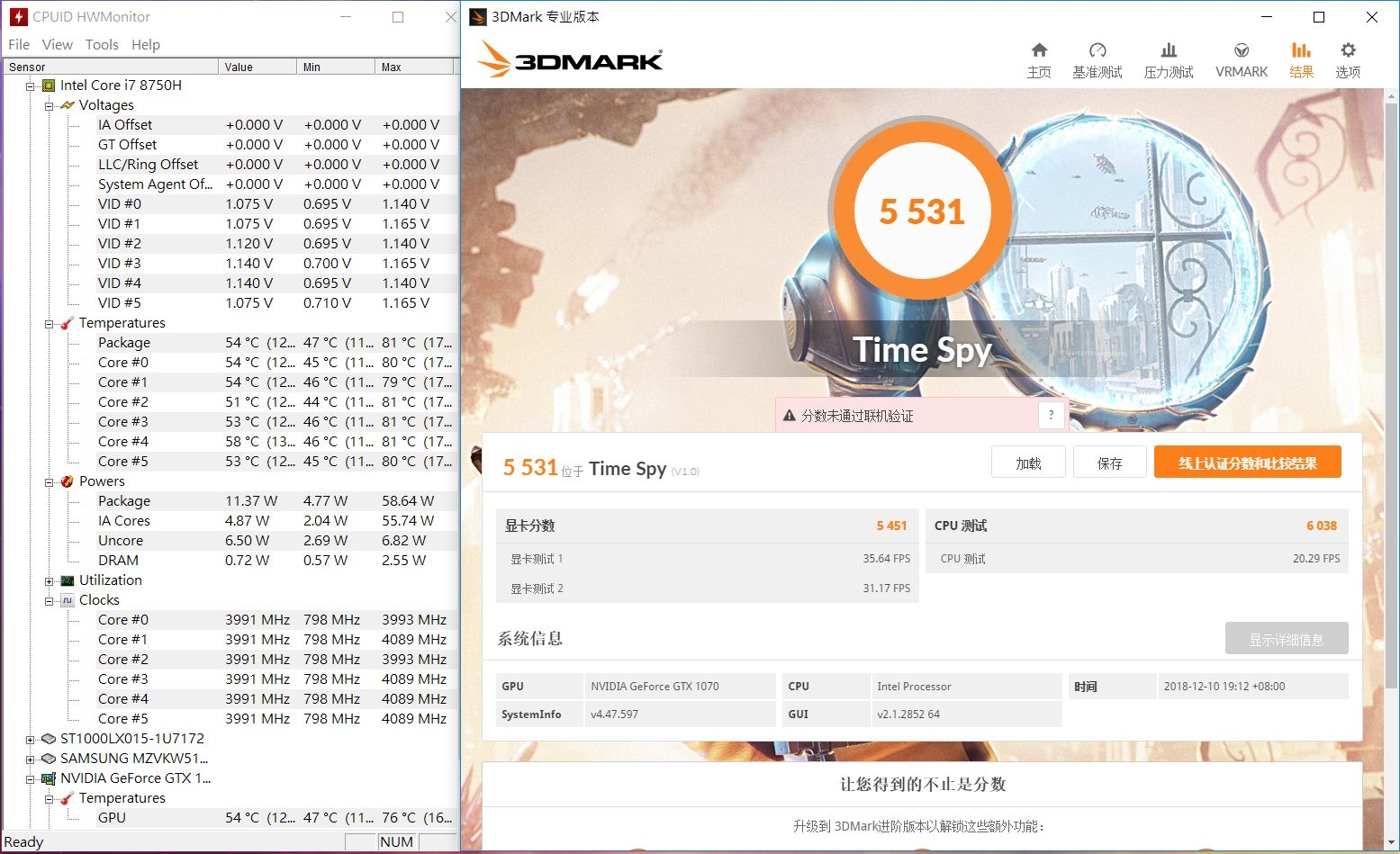This screenshot has height=854, width=1400.
Task: Open 压力测试 stress test icon
Action: [1169, 50]
